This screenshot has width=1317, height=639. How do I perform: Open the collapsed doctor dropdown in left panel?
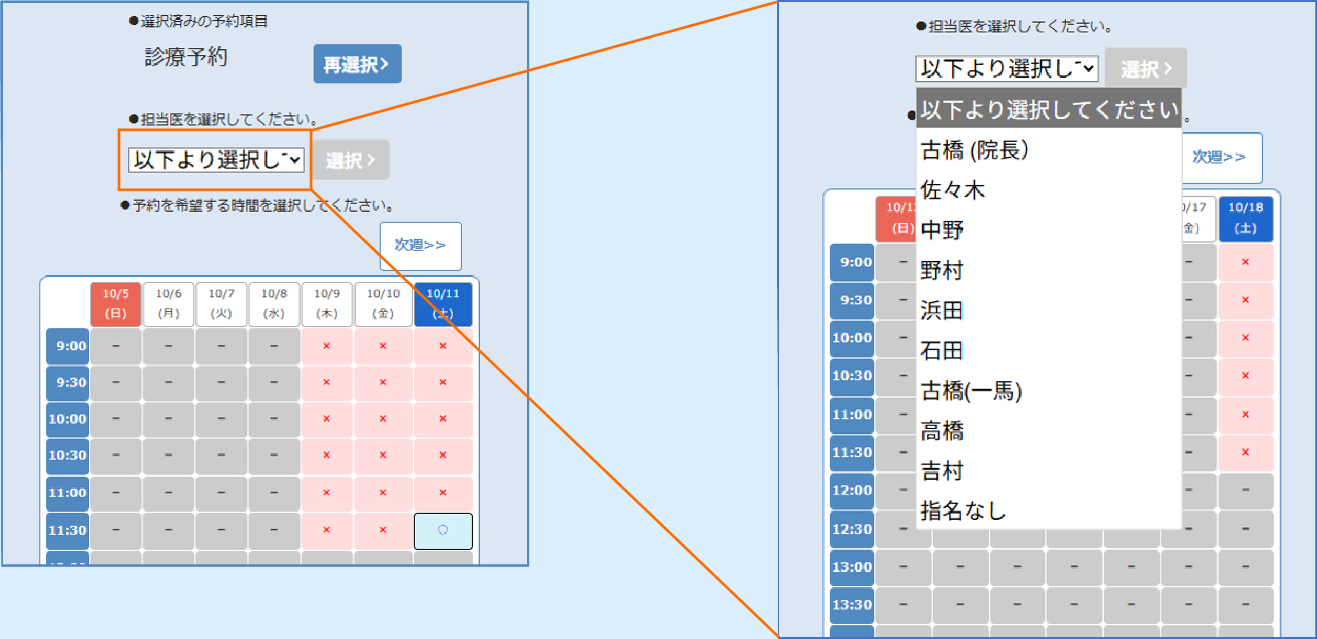(x=216, y=160)
